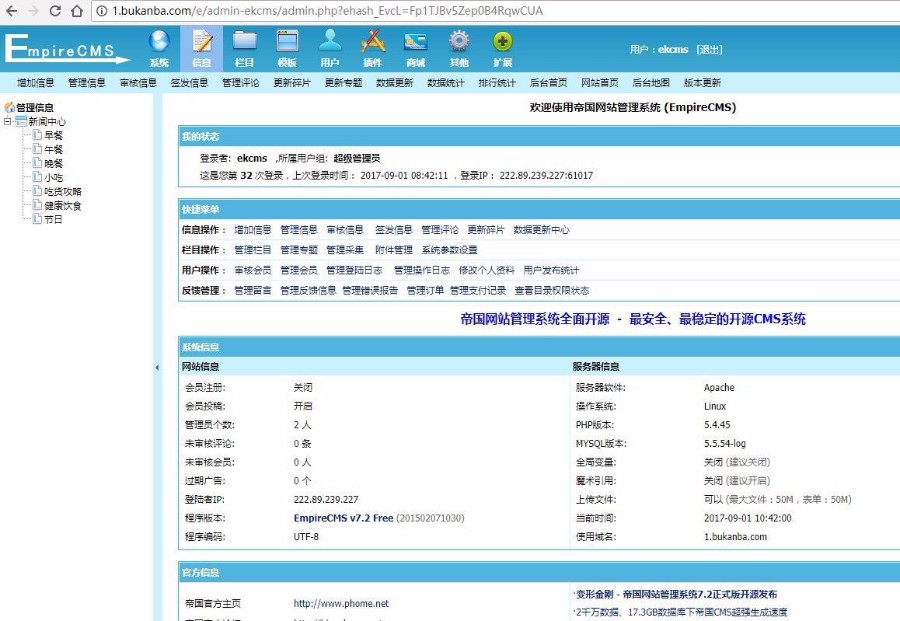Open 更新专题 menu item
This screenshot has height=621, width=900.
[x=343, y=83]
